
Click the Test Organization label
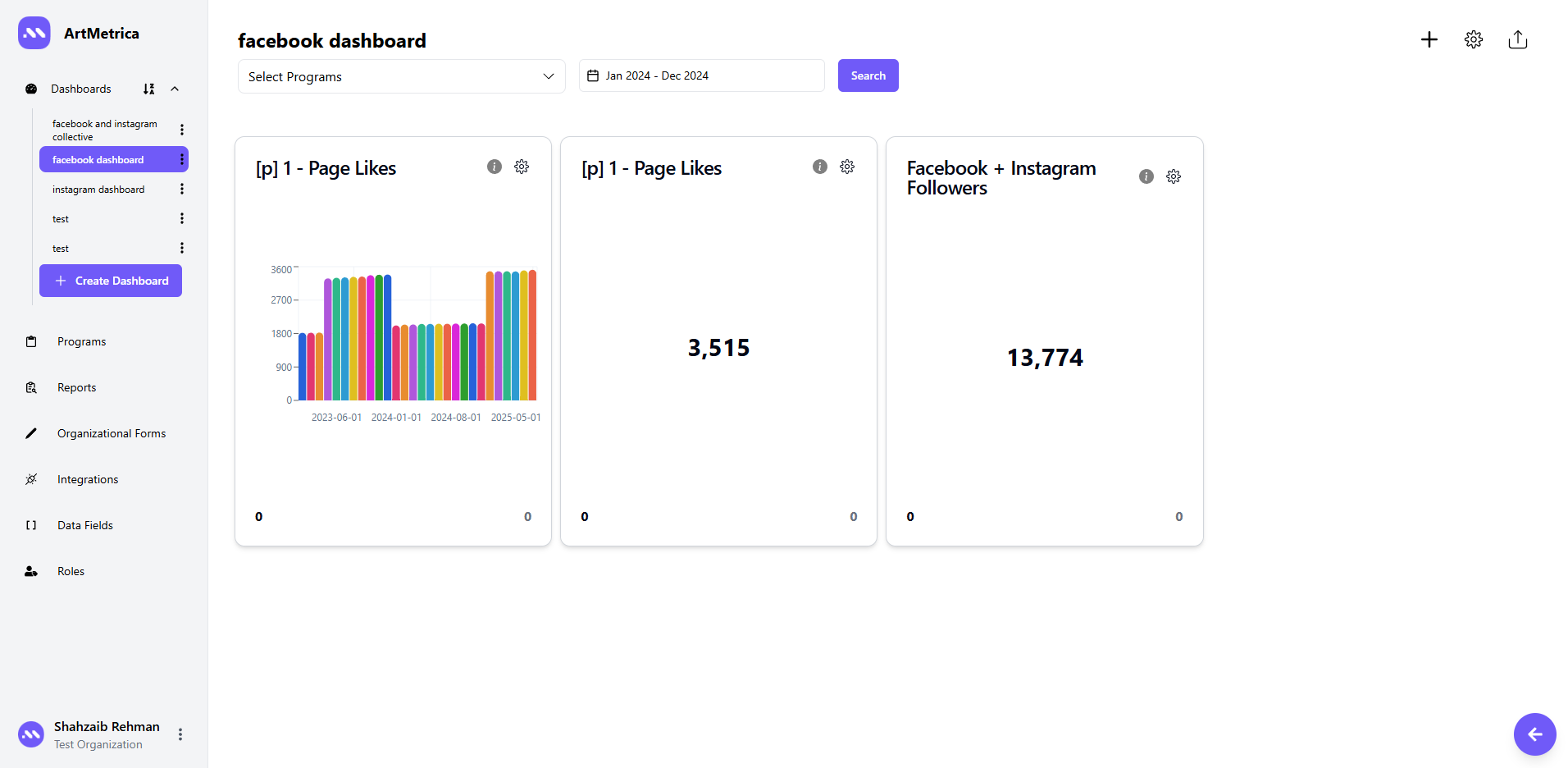click(x=98, y=744)
